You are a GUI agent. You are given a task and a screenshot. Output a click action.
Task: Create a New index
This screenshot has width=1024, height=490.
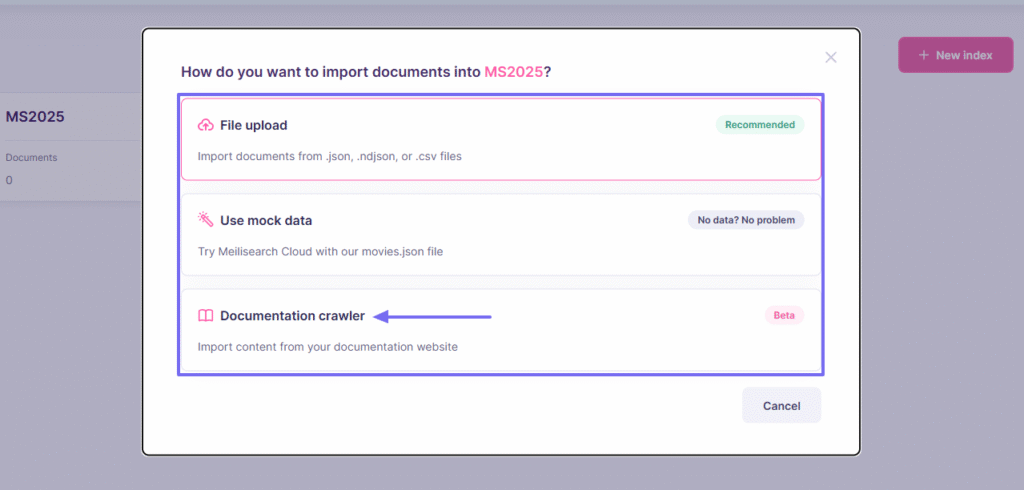tap(956, 55)
